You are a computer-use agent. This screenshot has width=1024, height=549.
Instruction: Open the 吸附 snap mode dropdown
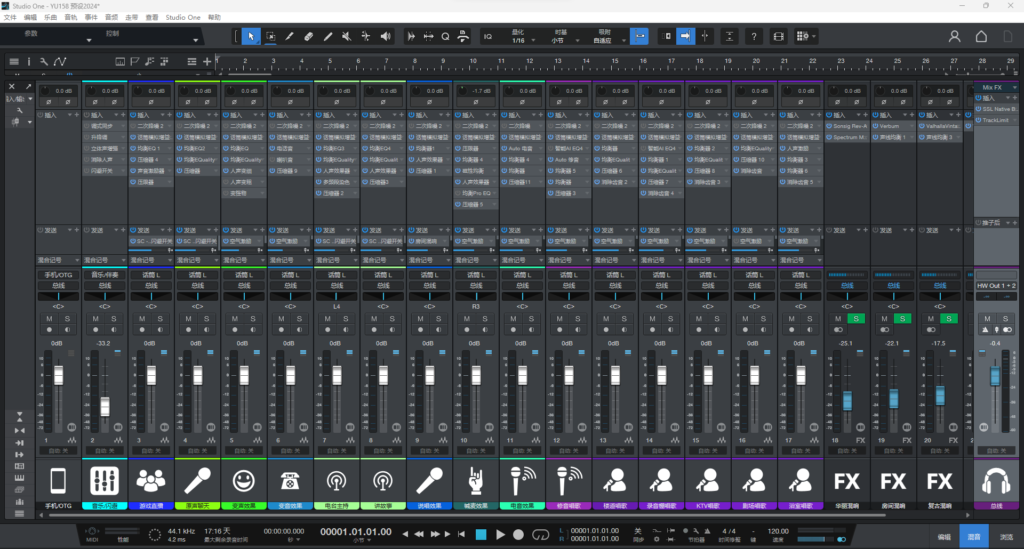605,41
